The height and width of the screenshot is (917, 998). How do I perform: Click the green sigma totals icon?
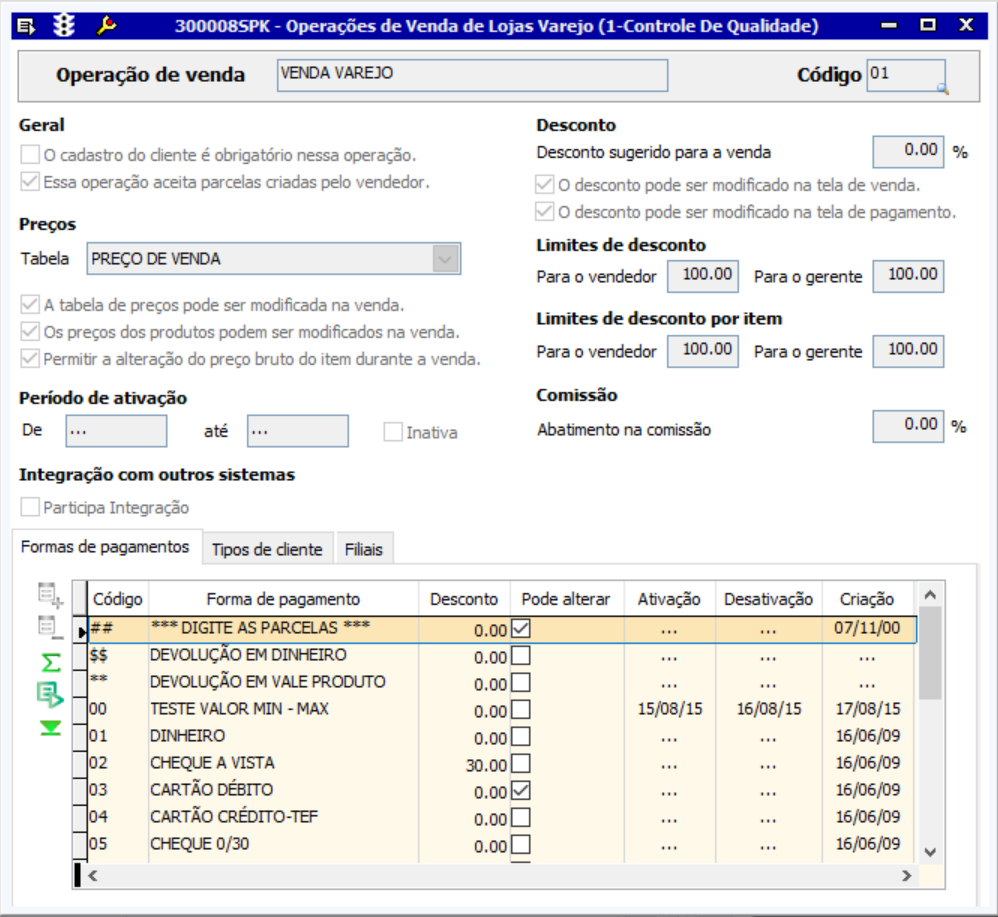click(x=51, y=662)
